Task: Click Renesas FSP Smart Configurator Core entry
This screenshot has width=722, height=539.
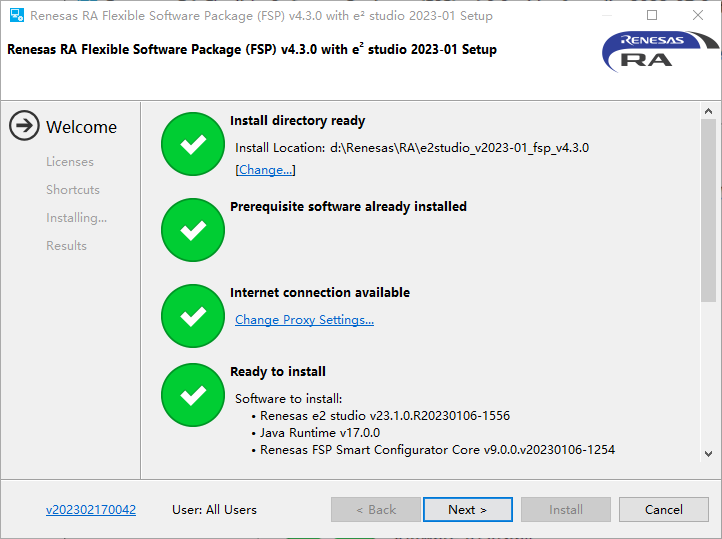Action: pos(437,450)
